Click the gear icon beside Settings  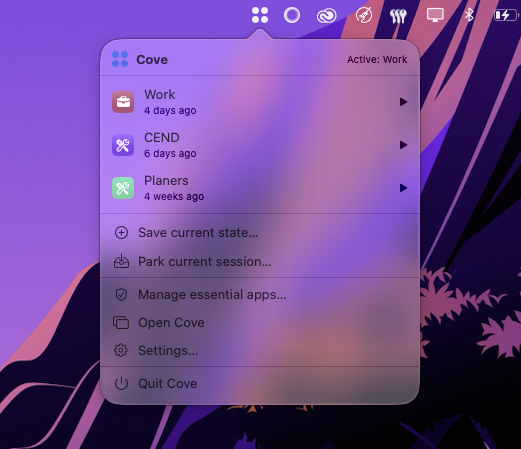(x=121, y=350)
